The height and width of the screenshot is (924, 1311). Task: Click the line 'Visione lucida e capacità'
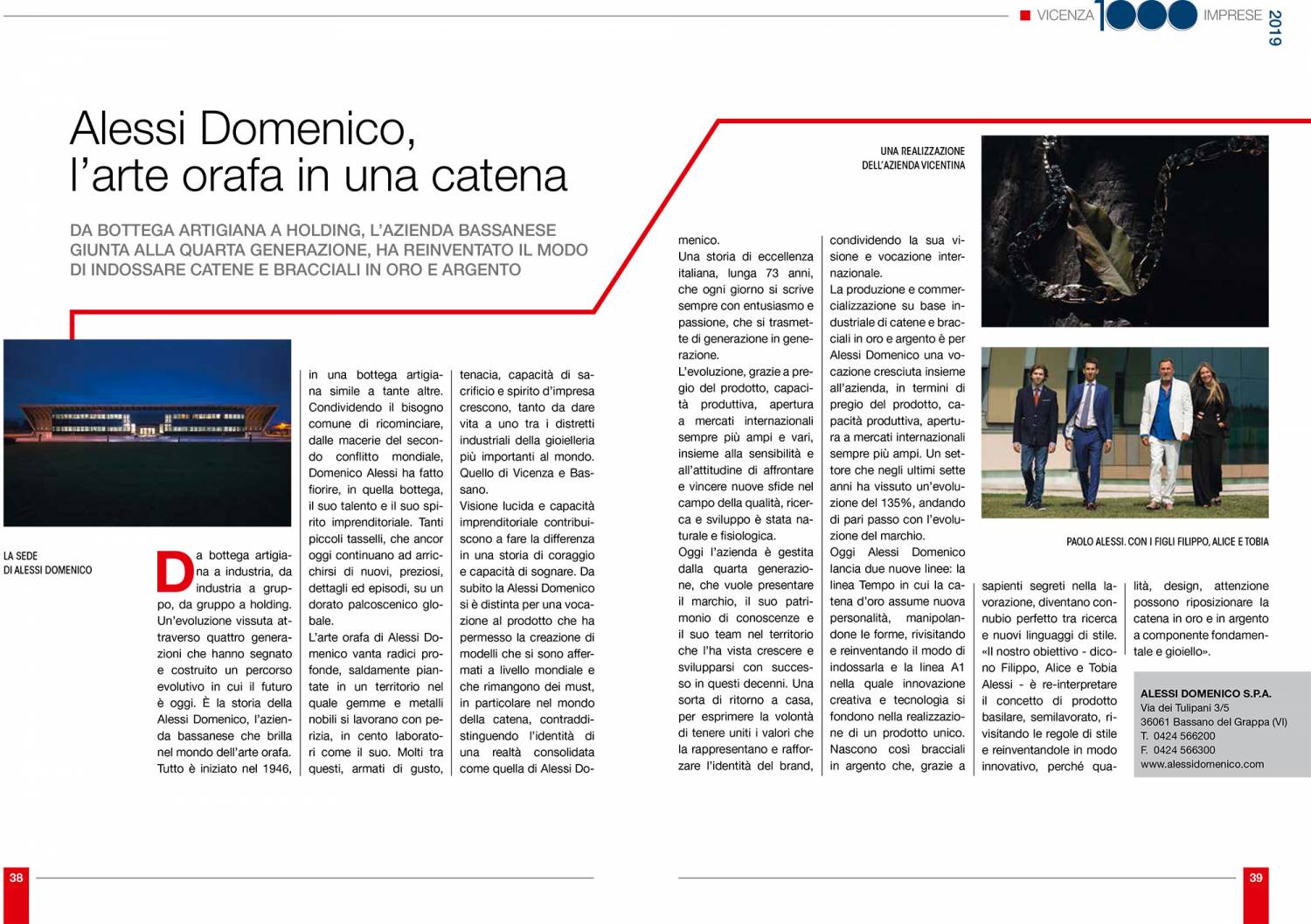click(x=527, y=505)
